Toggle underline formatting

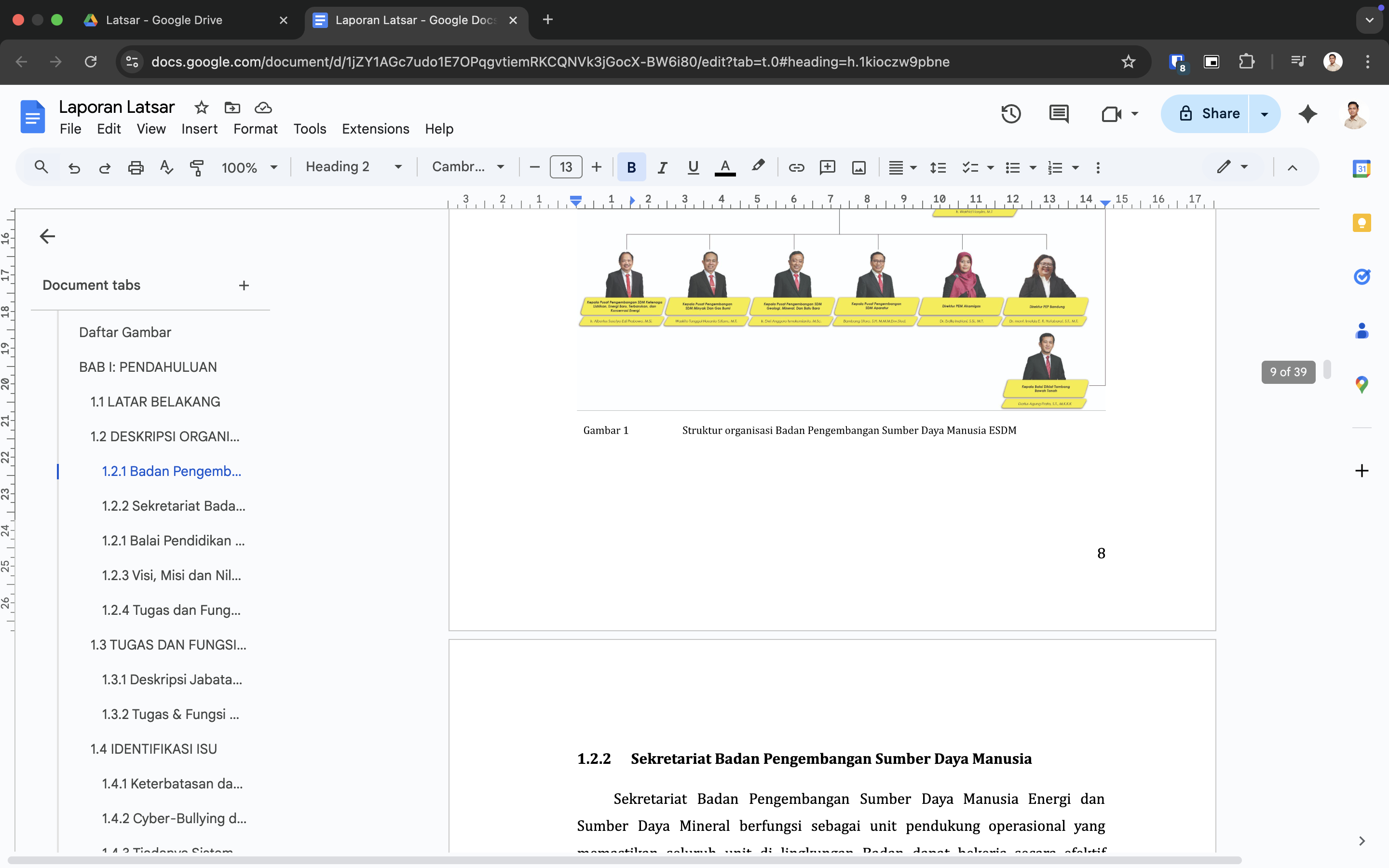[x=693, y=167]
